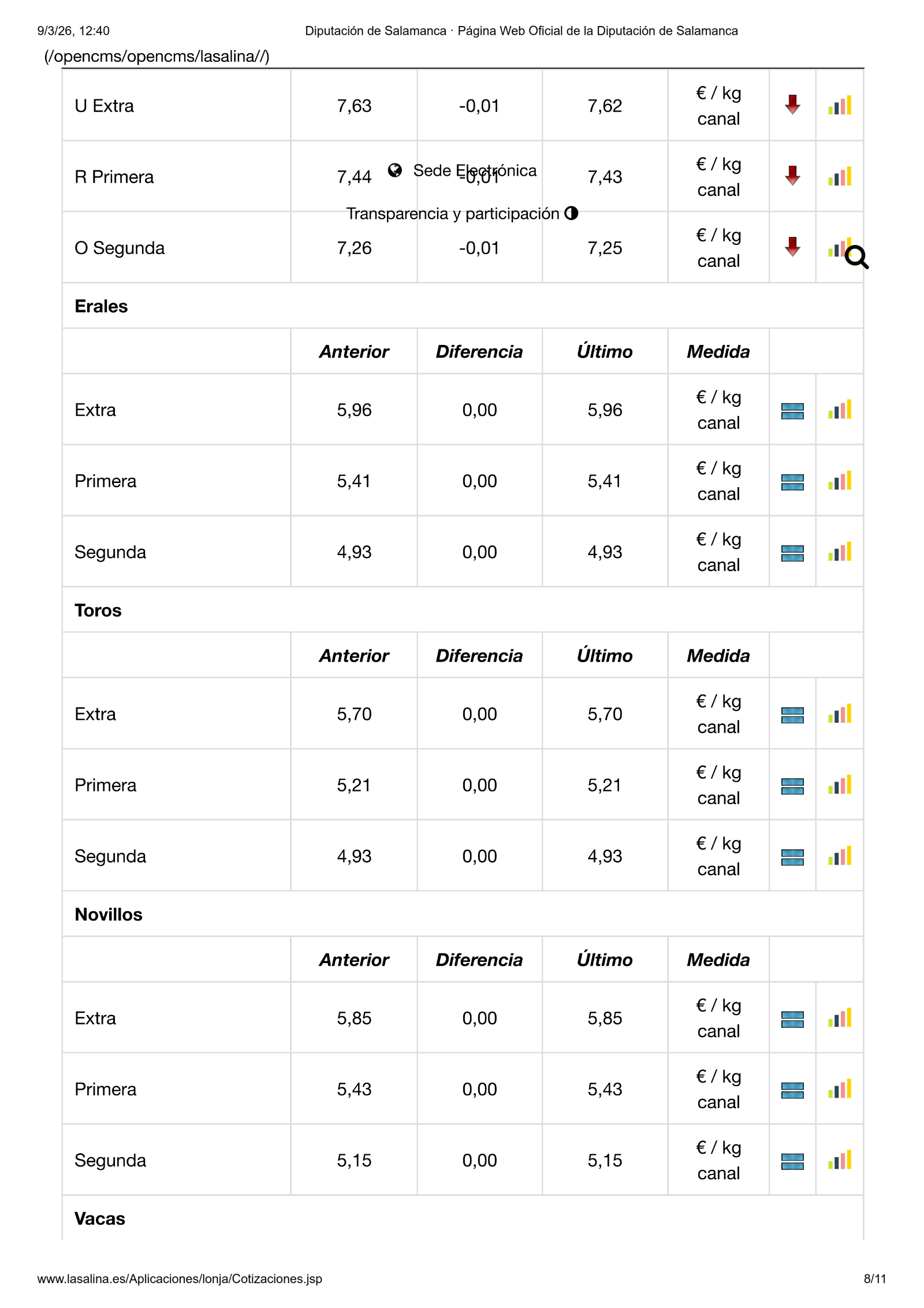The height and width of the screenshot is (1308, 924).
Task: Select the Toros category heading
Action: [x=98, y=610]
